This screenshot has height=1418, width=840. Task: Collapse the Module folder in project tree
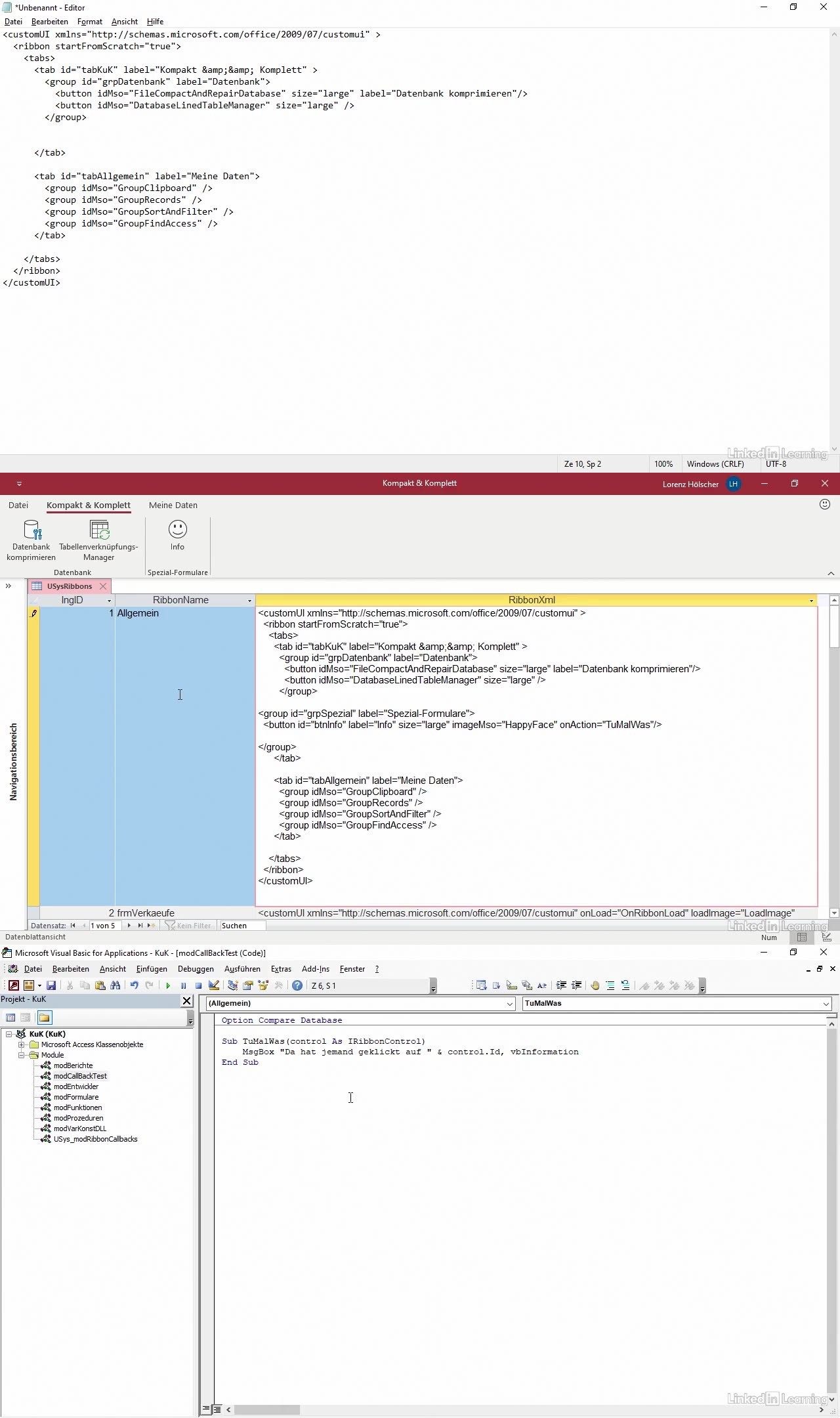coord(22,1055)
